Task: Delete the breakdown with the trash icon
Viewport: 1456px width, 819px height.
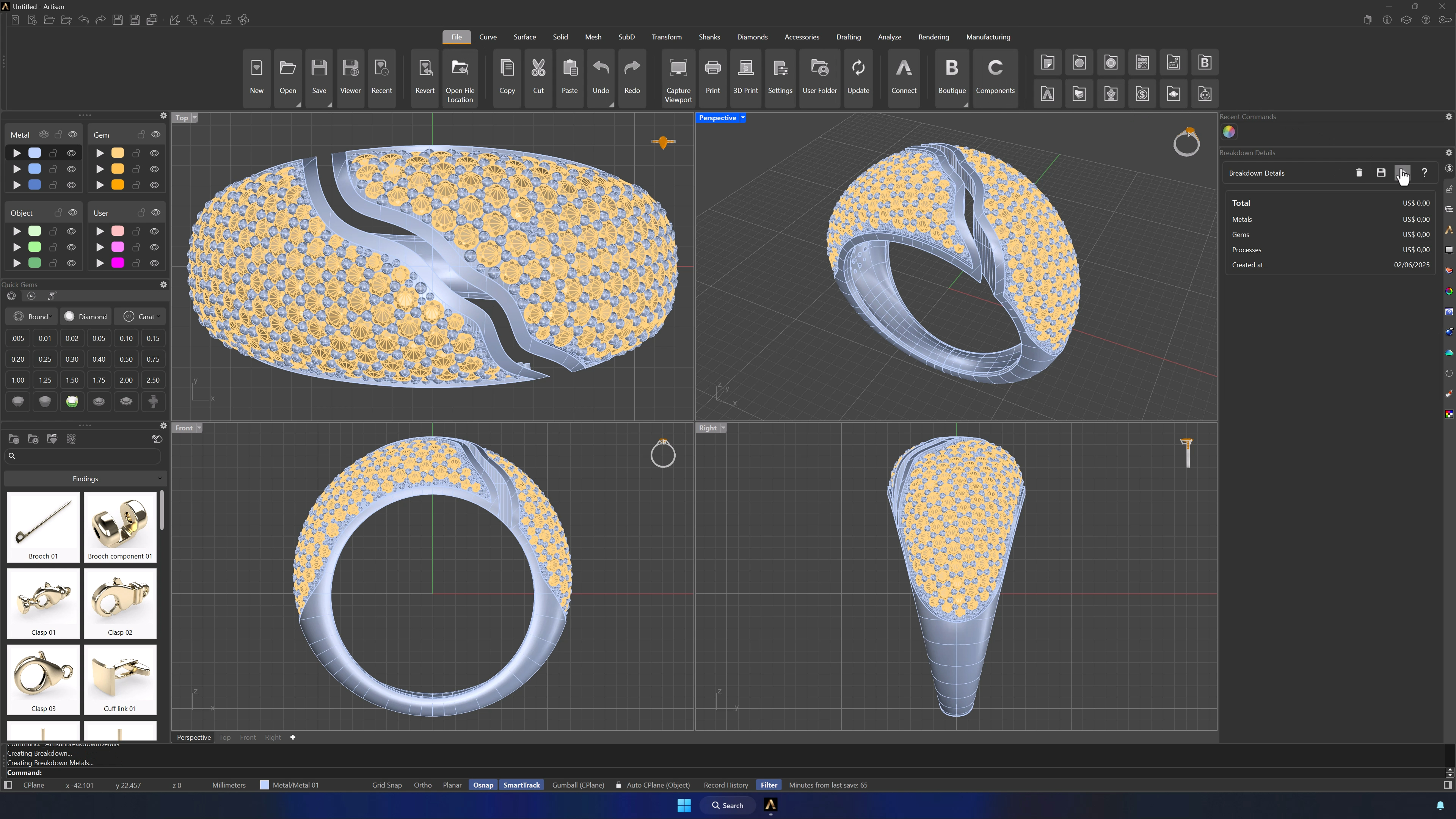Action: pos(1359,173)
